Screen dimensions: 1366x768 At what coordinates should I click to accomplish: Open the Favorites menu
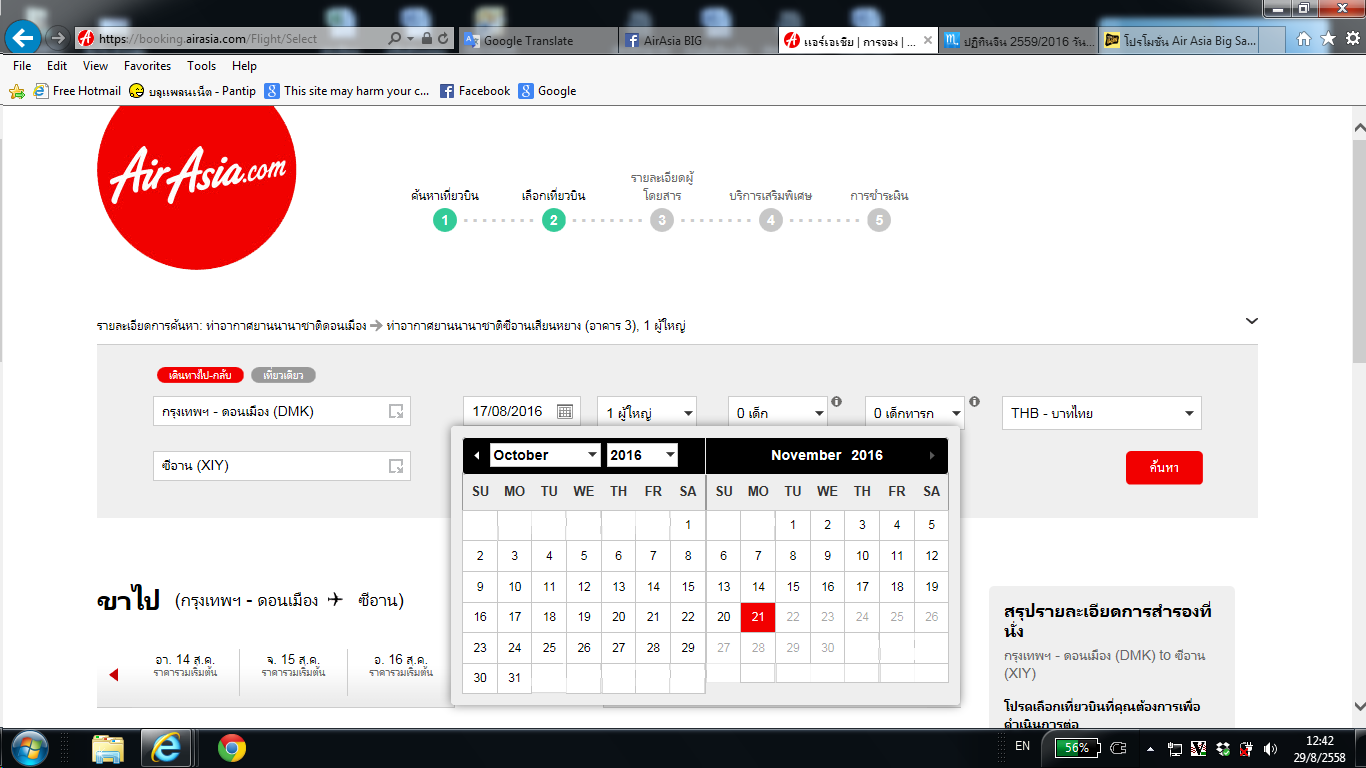(x=148, y=66)
